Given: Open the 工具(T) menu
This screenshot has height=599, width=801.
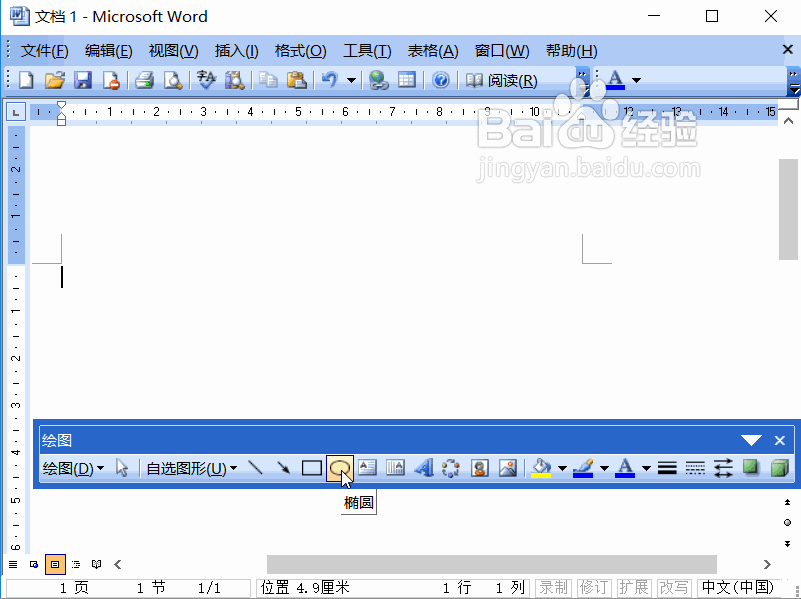Looking at the screenshot, I should click(x=367, y=51).
